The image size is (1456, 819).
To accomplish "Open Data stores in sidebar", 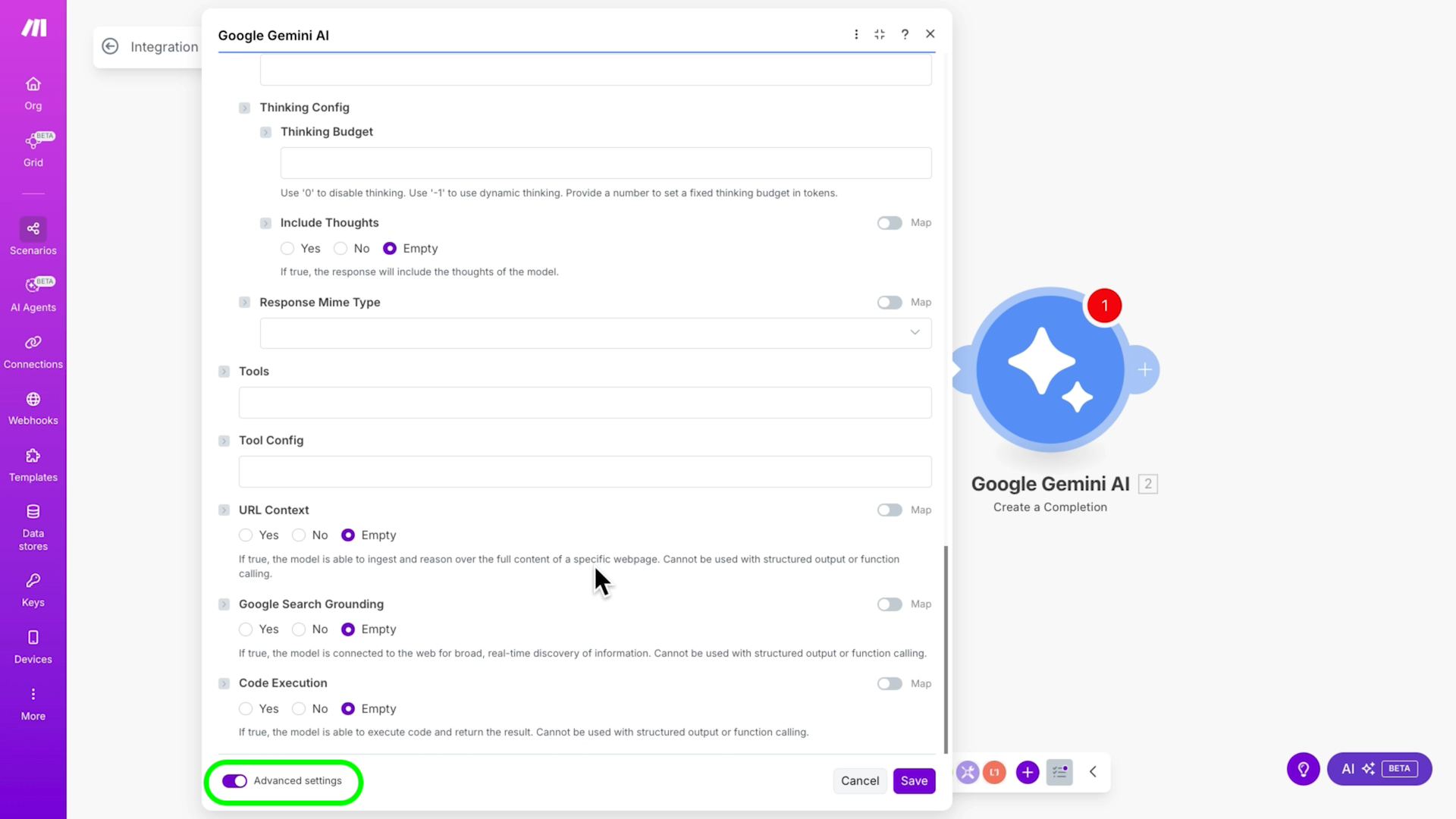I will (x=33, y=527).
